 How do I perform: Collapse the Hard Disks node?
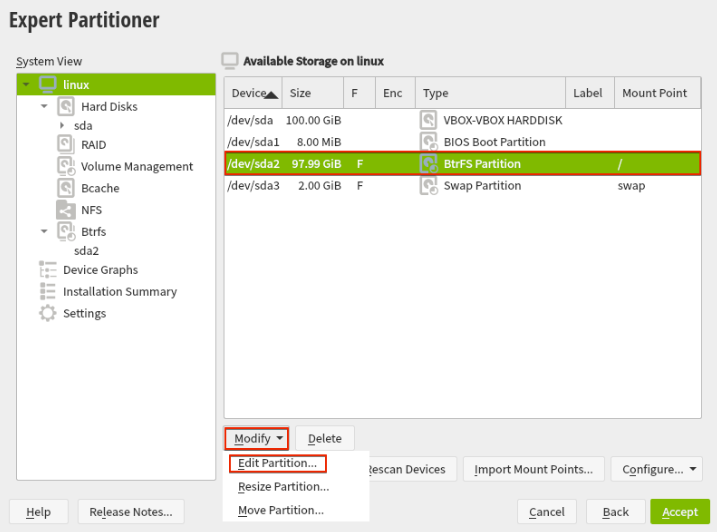(x=44, y=106)
